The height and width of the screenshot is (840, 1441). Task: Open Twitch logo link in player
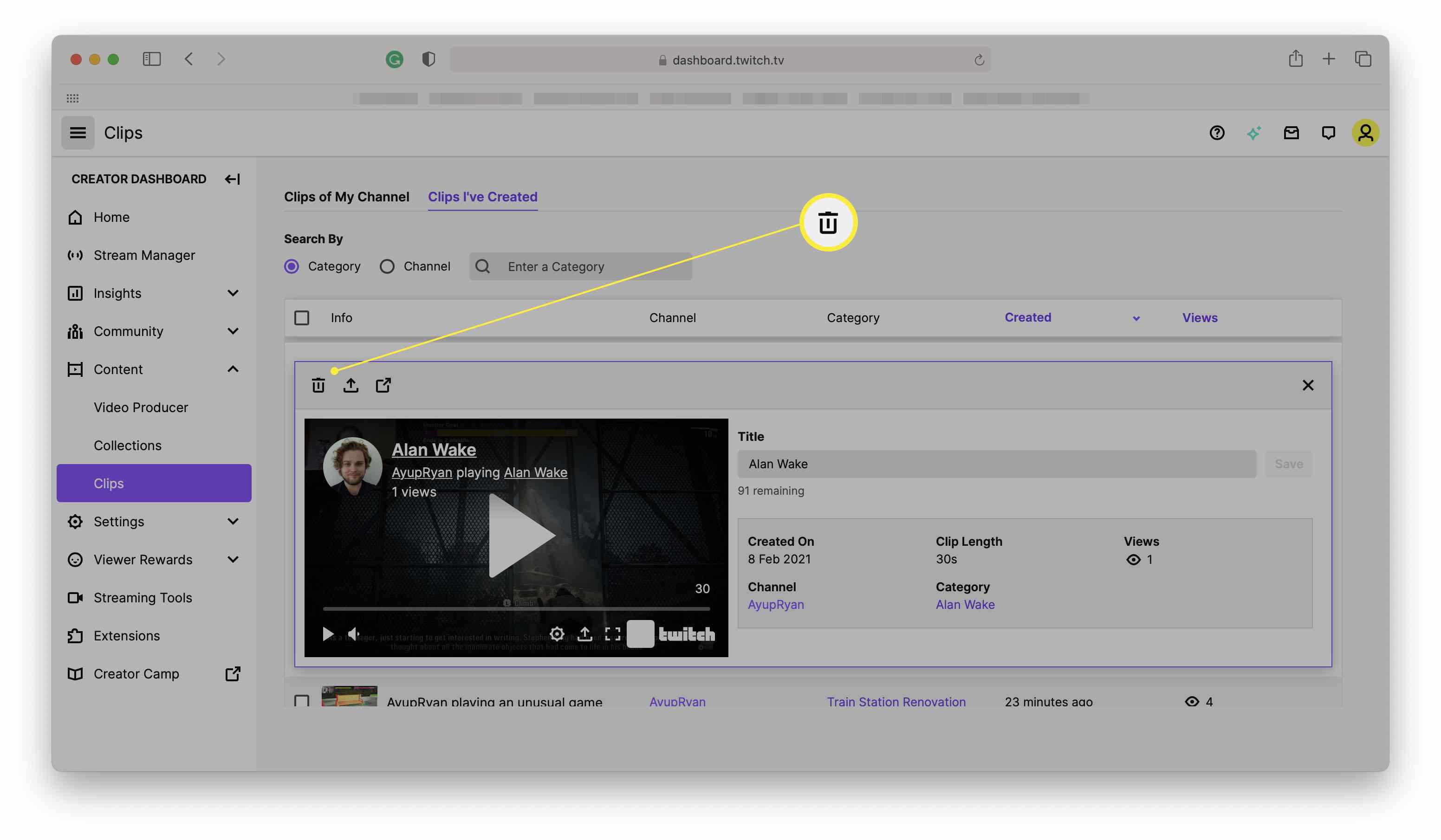pyautogui.click(x=687, y=634)
